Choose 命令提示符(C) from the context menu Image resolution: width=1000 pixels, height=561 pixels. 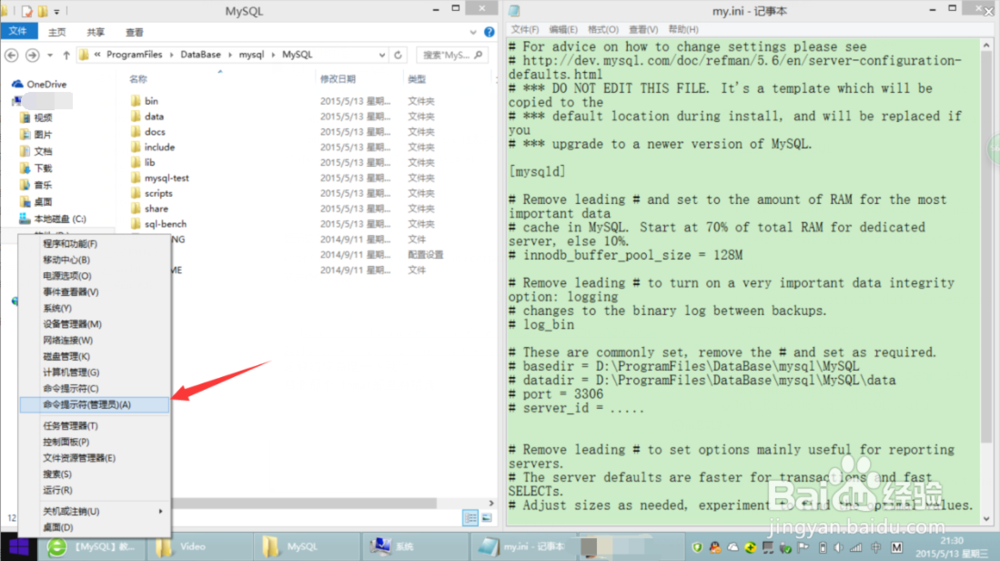[94, 388]
